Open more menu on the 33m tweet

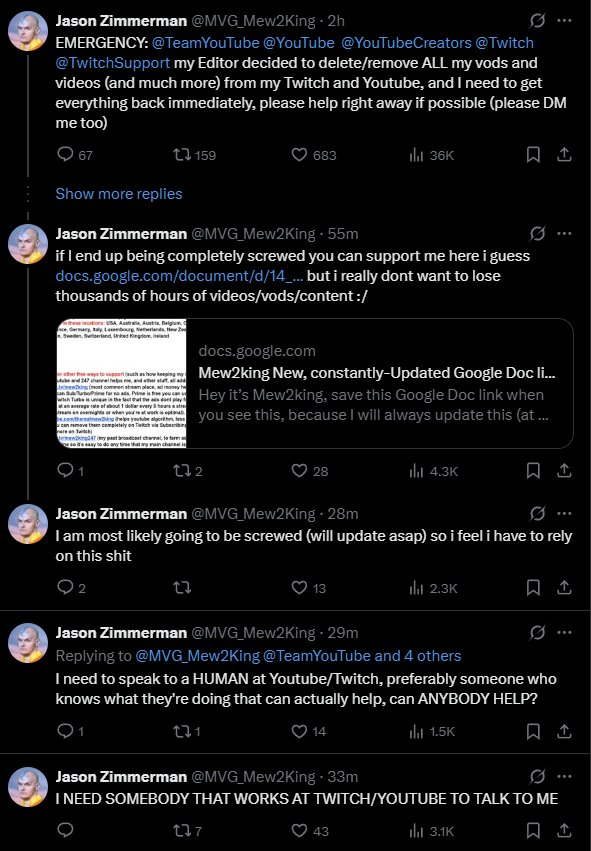564,777
